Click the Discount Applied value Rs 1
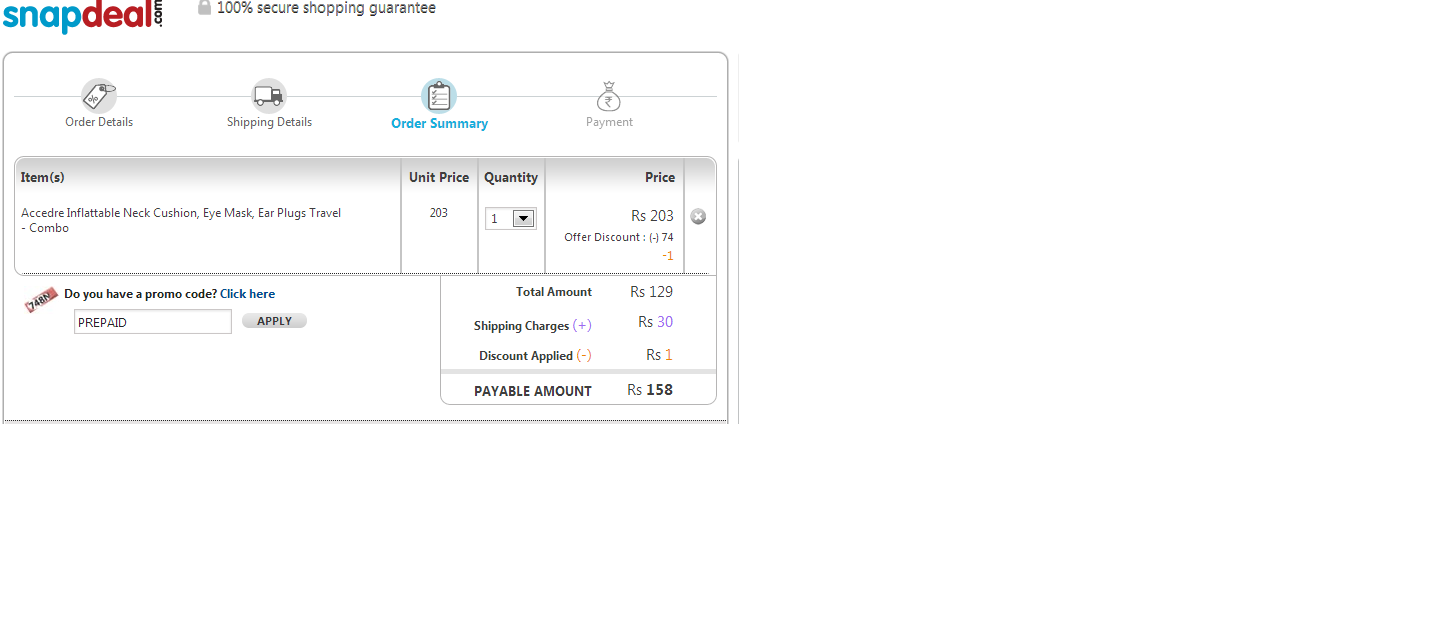The height and width of the screenshot is (640, 1449). pos(659,355)
